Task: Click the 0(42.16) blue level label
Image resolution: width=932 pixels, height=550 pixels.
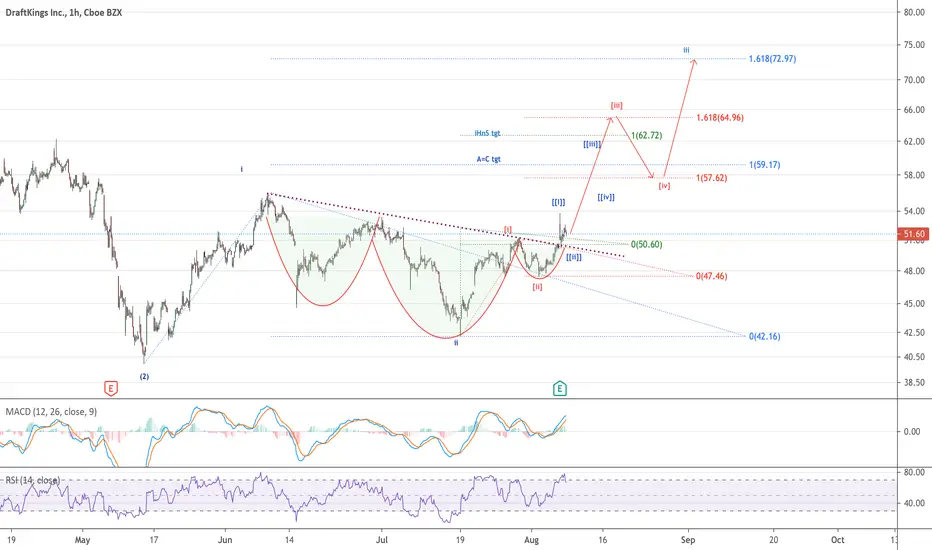Action: coord(764,336)
